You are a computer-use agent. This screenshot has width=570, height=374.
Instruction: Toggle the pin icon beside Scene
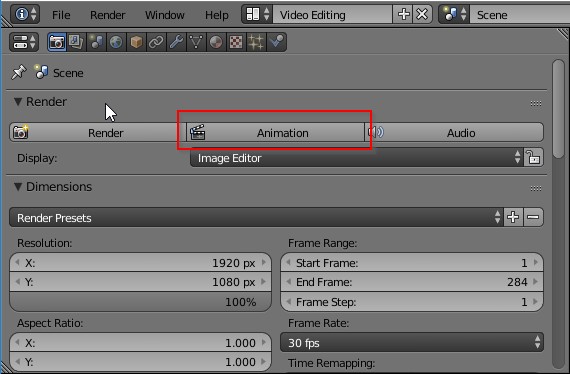tap(19, 72)
